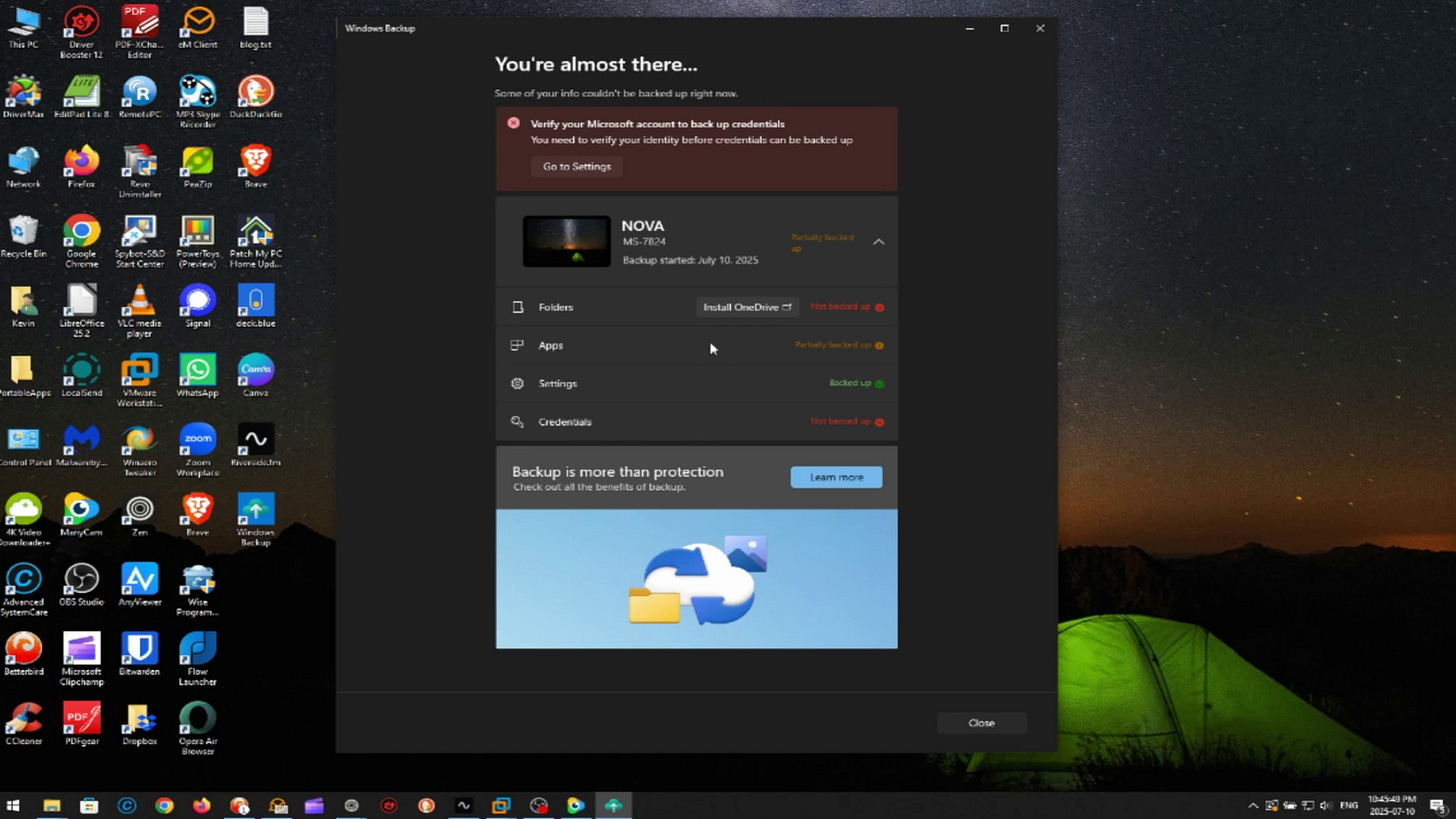Click the Install OneDrive button
1456x819 pixels.
click(747, 307)
